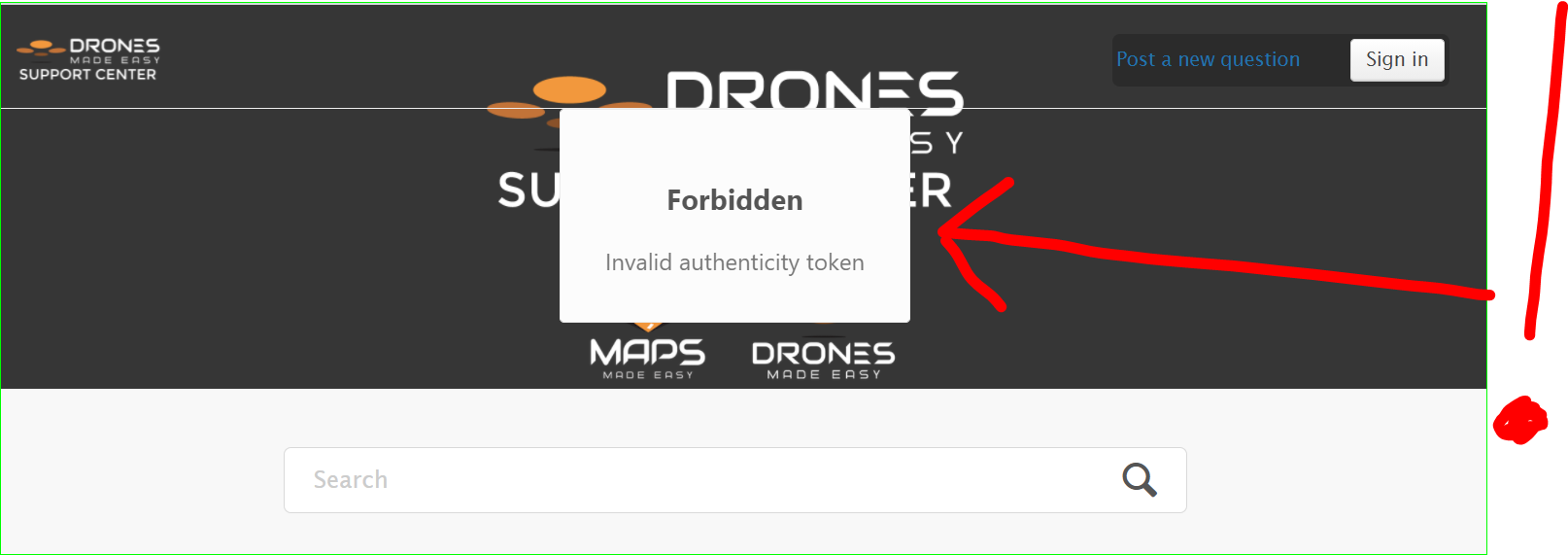Click the SUPPORT CENTER text under header logo

(x=87, y=74)
